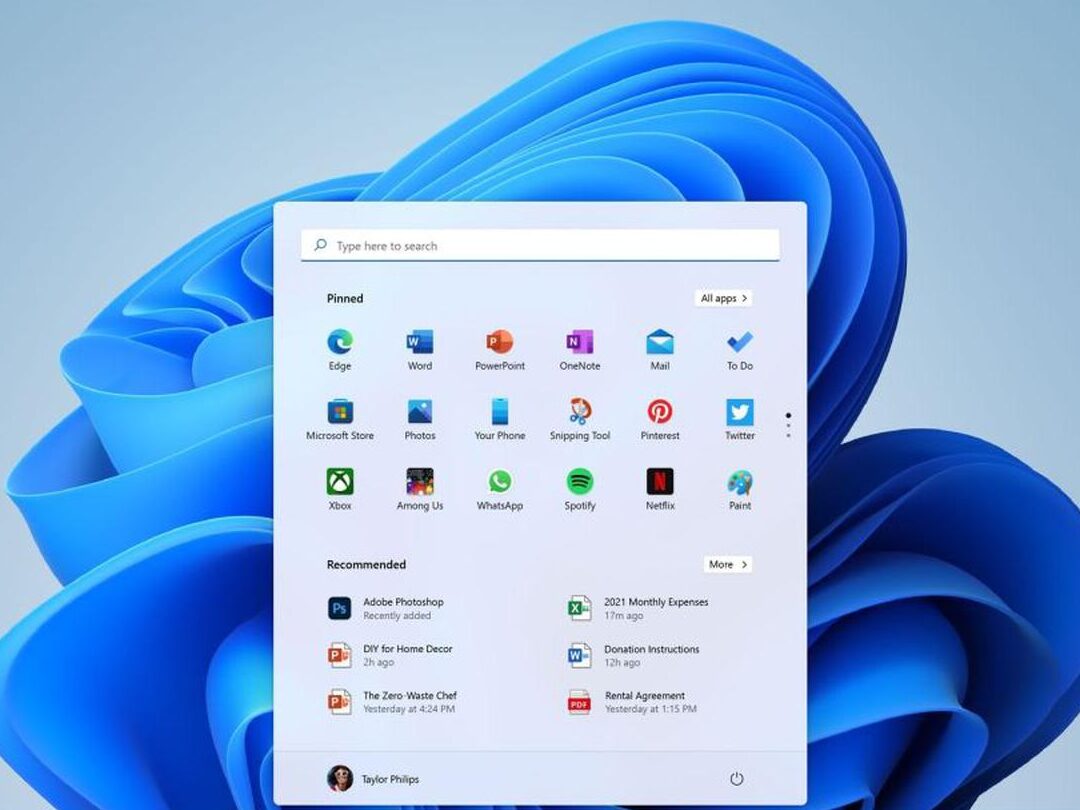Expand the All apps list
Viewport: 1080px width, 810px height.
[723, 298]
